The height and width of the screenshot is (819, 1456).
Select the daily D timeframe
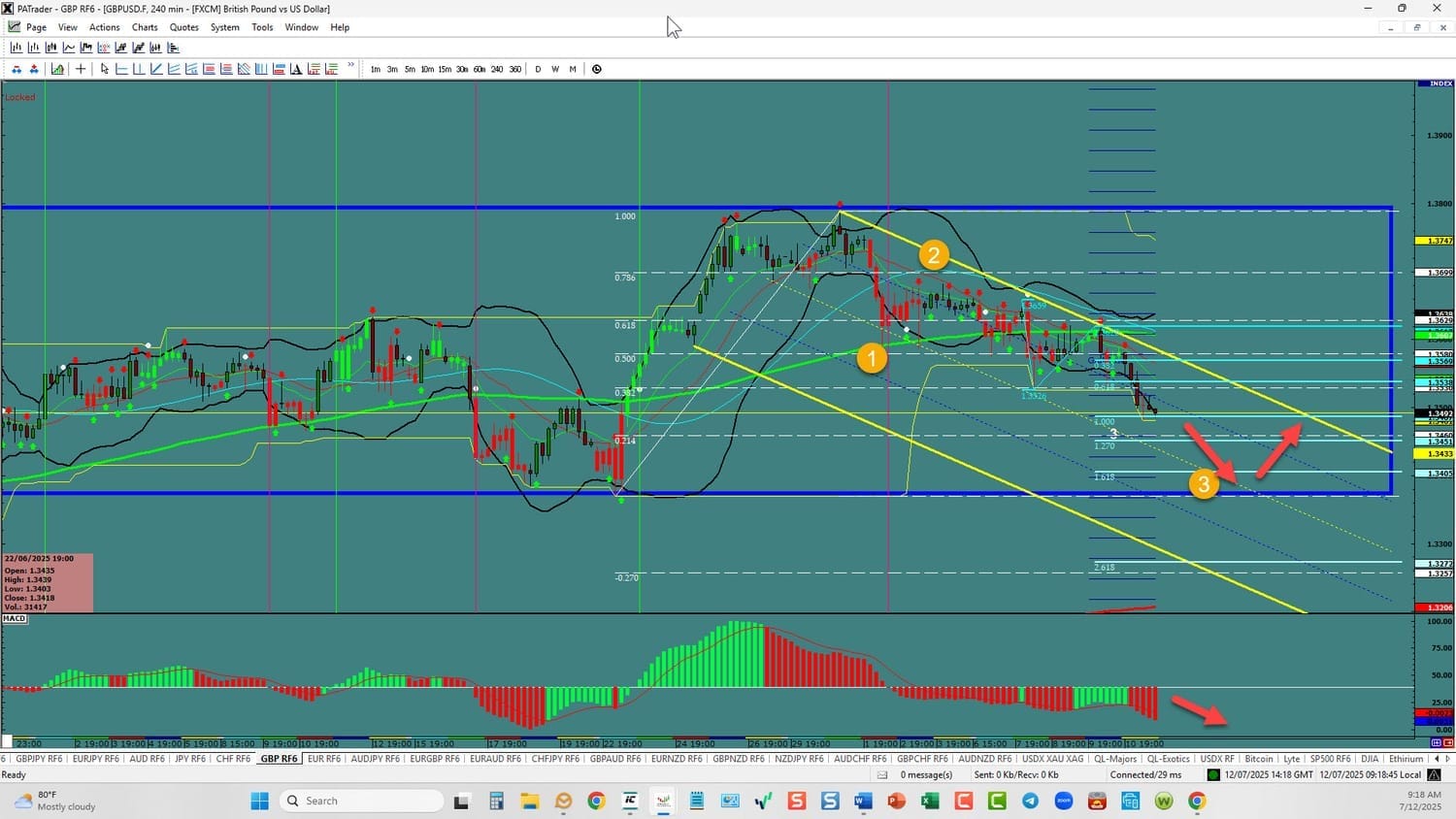click(538, 69)
